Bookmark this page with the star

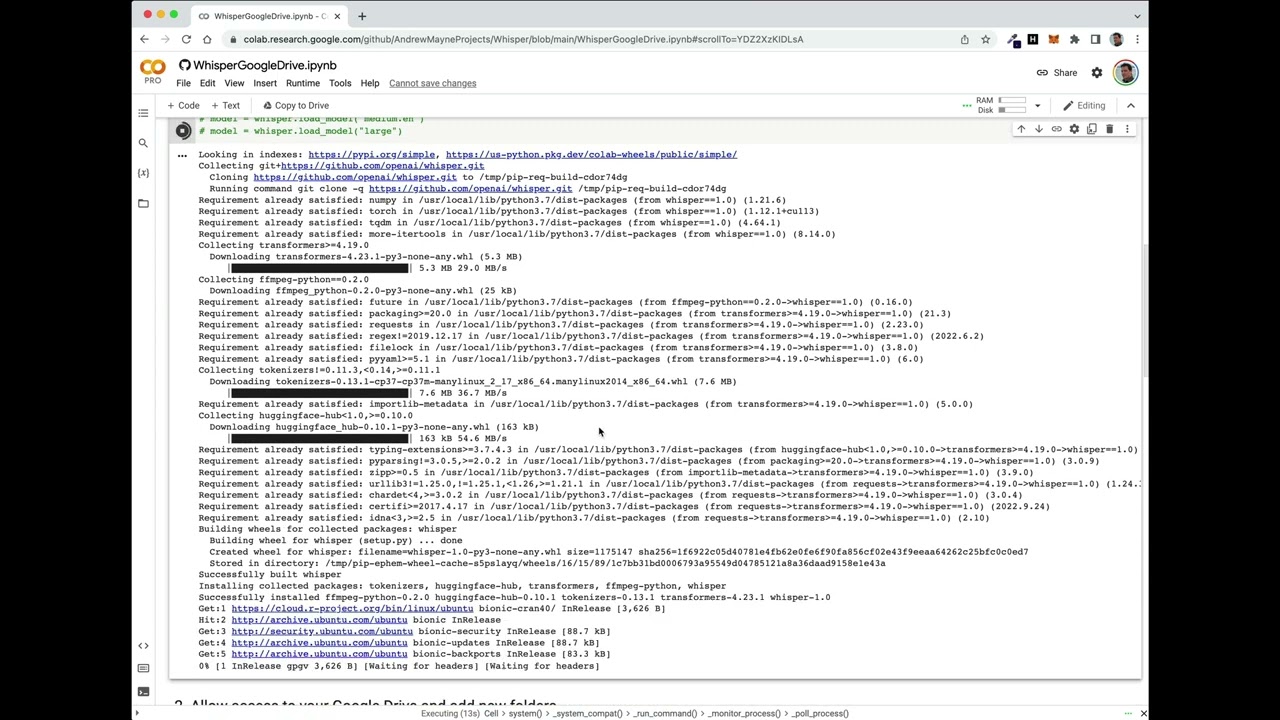click(985, 39)
